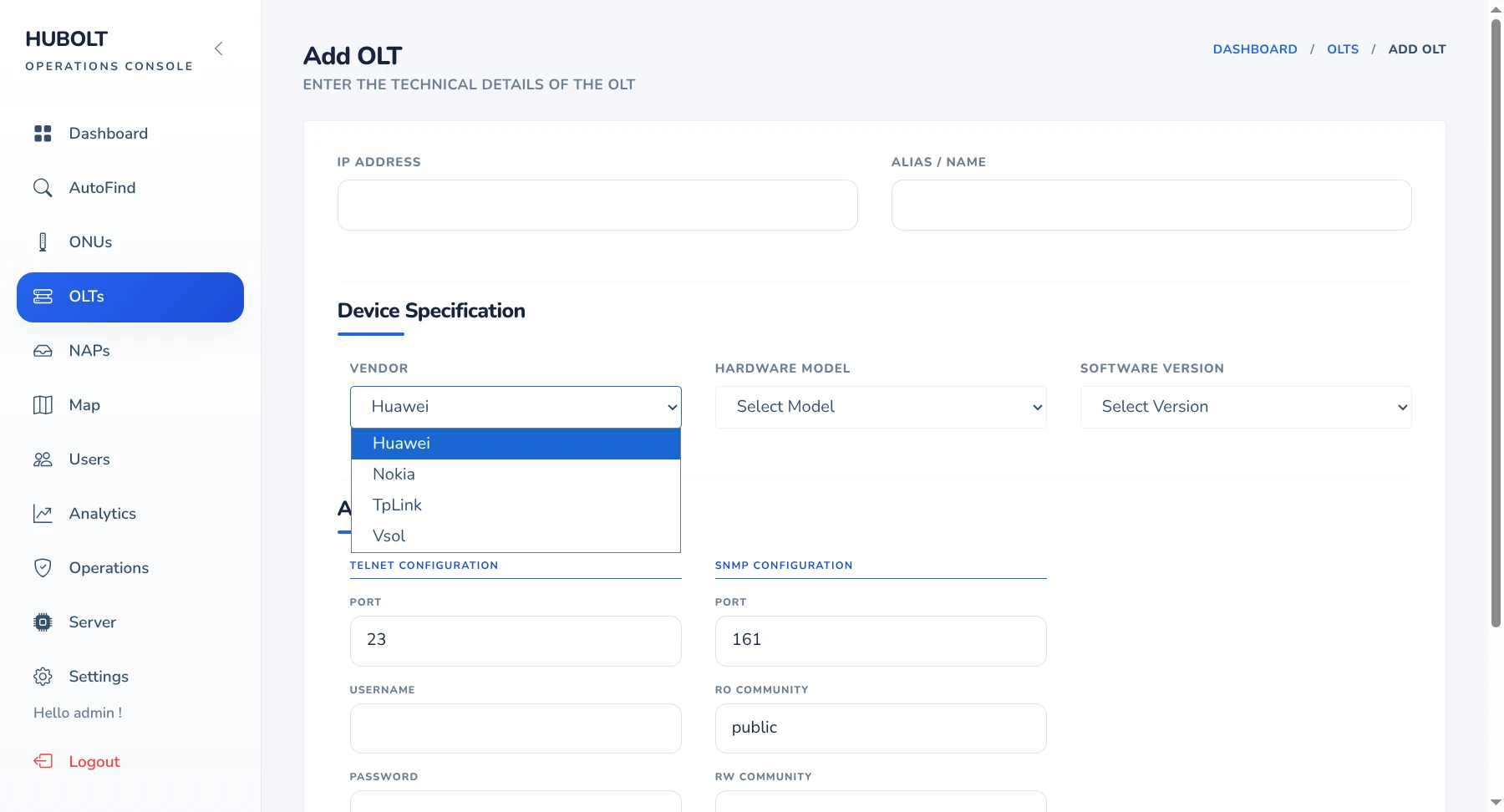Follow the OLTs breadcrumb link
Screen dimensions: 1504x812
(1343, 49)
